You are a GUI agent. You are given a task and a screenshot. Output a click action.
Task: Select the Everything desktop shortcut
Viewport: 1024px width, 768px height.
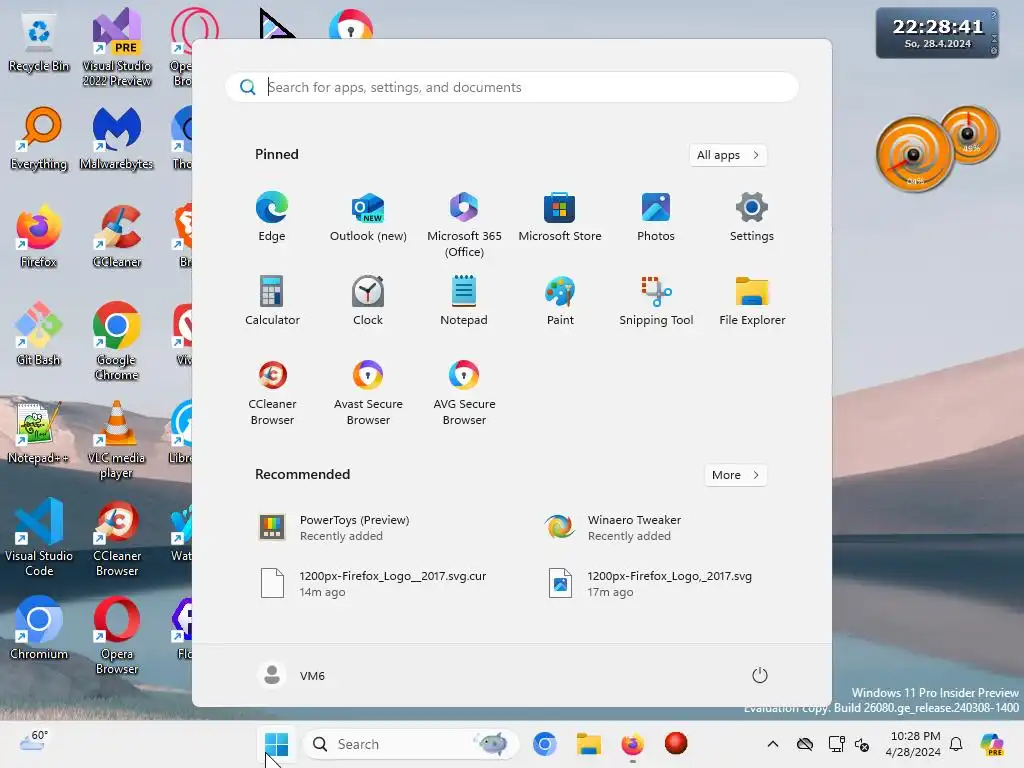(39, 139)
